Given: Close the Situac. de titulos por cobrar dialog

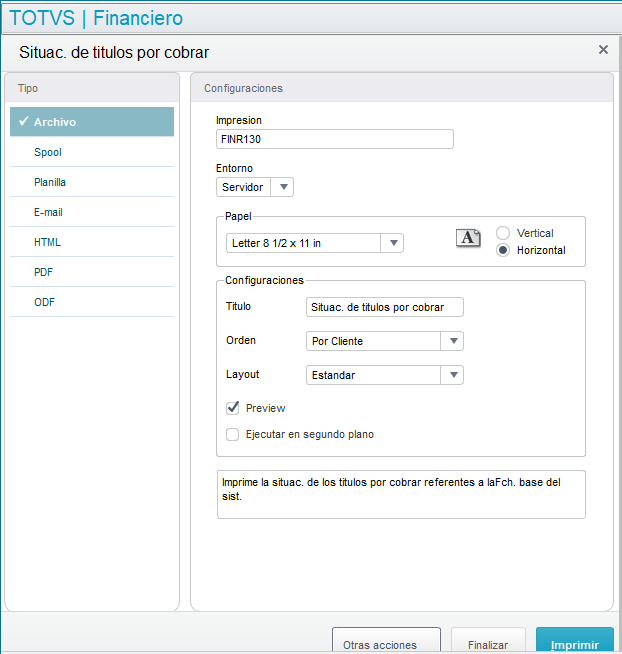Looking at the screenshot, I should coord(603,50).
